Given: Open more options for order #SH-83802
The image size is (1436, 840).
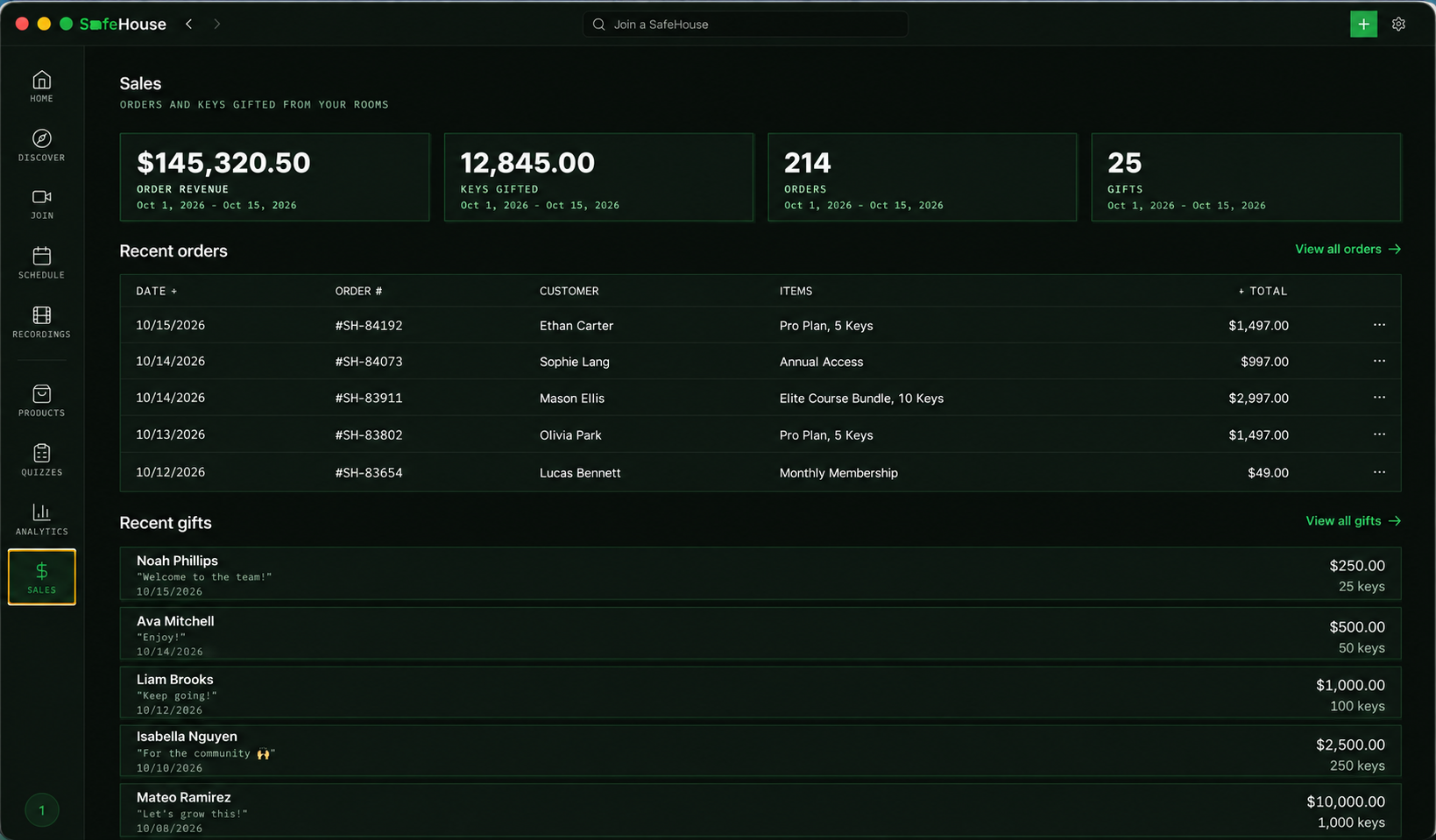Looking at the screenshot, I should tap(1379, 434).
